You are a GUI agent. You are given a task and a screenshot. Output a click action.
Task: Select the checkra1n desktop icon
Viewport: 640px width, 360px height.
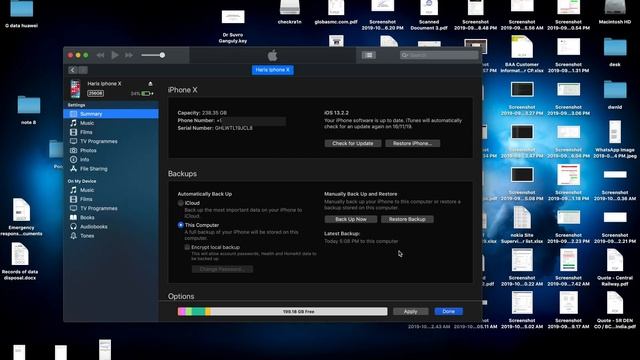point(289,13)
